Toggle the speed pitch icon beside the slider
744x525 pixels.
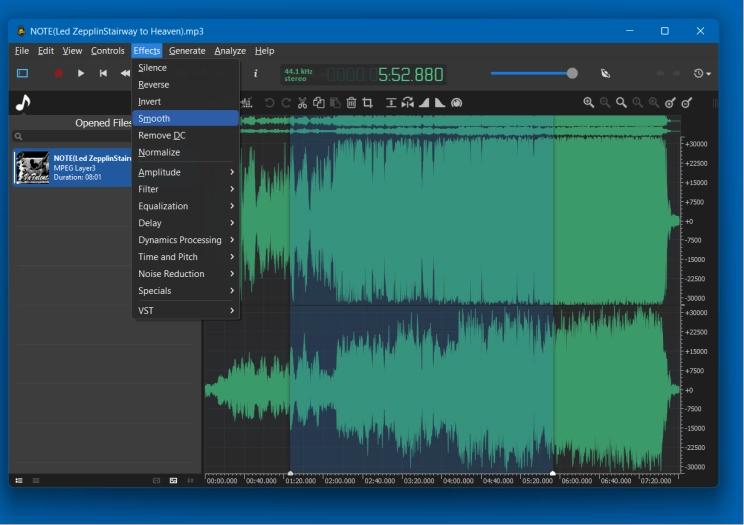[x=605, y=73]
